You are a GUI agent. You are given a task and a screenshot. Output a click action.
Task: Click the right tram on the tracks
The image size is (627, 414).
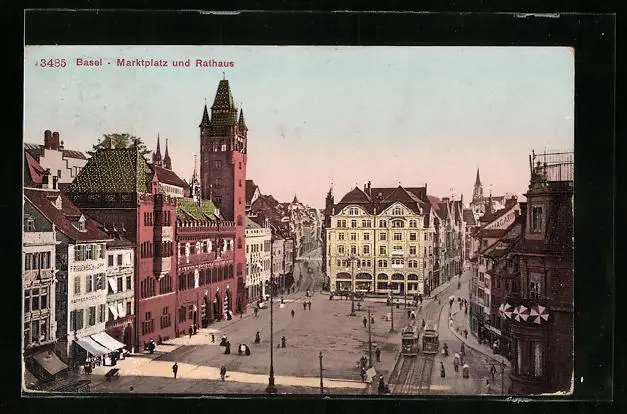click(x=430, y=339)
